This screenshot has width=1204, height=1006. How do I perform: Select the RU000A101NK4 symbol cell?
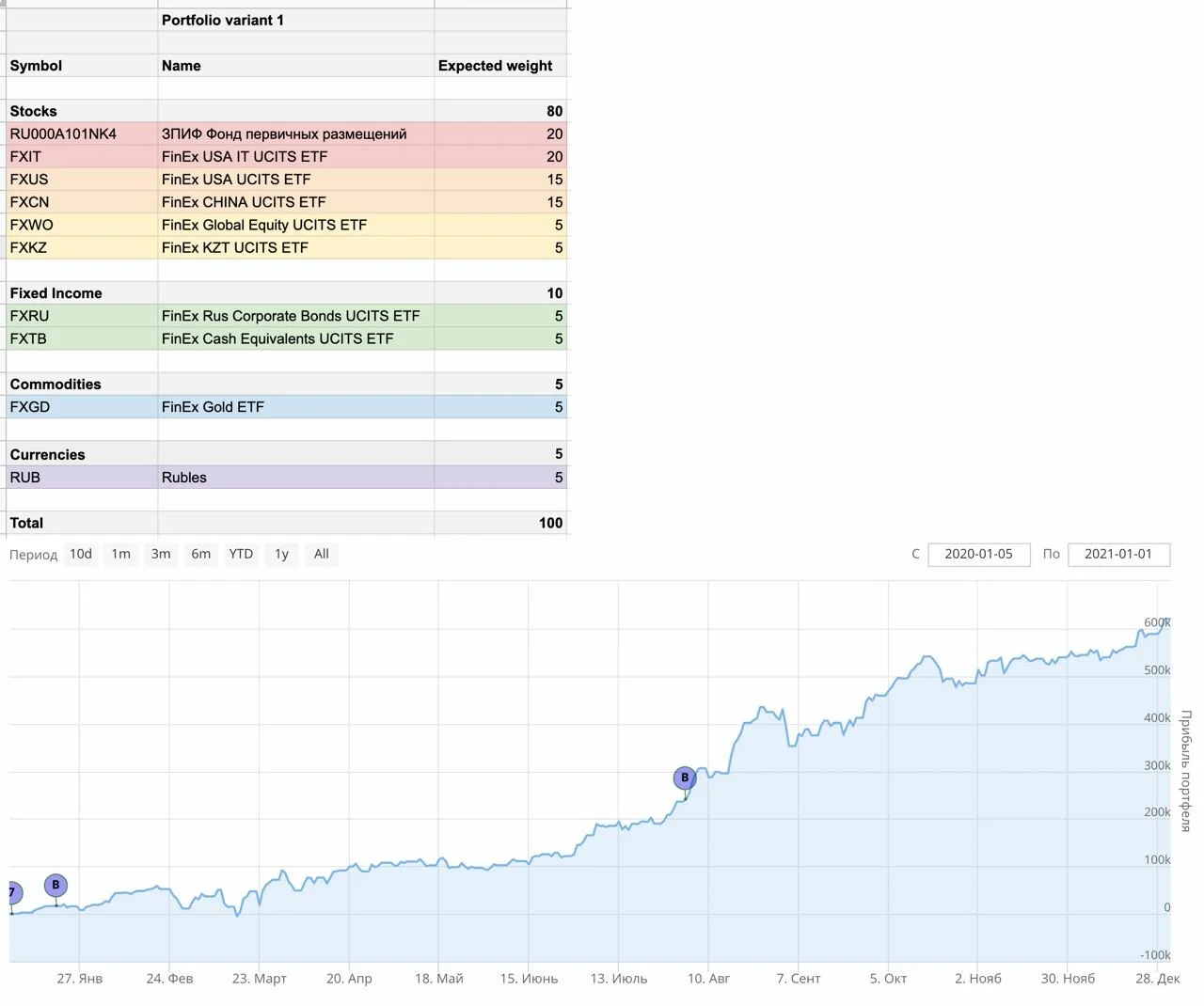82,134
